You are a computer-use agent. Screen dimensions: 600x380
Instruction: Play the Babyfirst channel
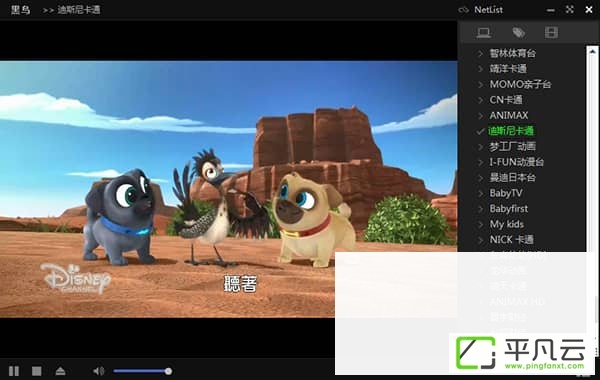tap(509, 209)
